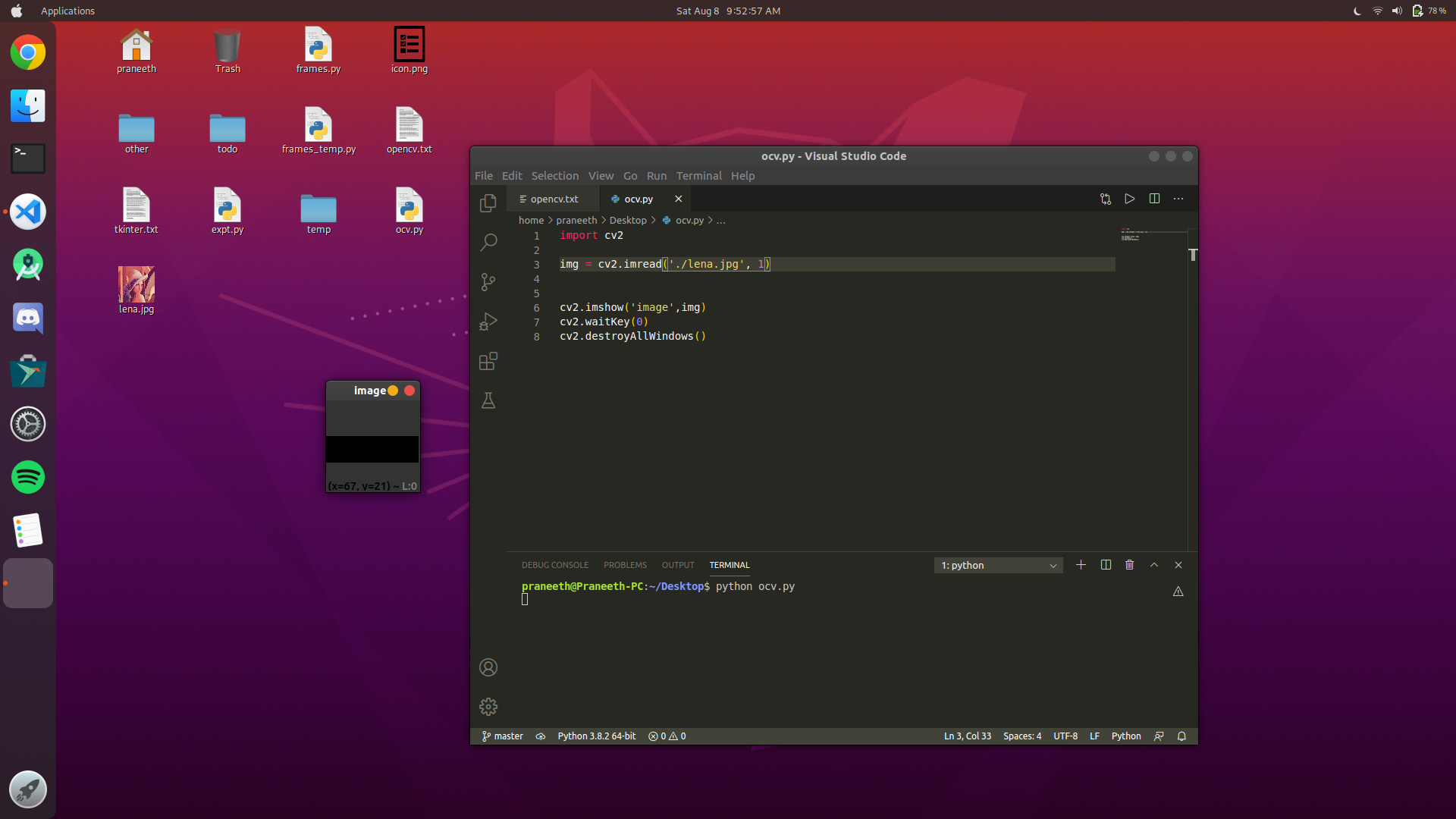Click the master branch selector
Screen dimensions: 1456x819
pyautogui.click(x=503, y=736)
